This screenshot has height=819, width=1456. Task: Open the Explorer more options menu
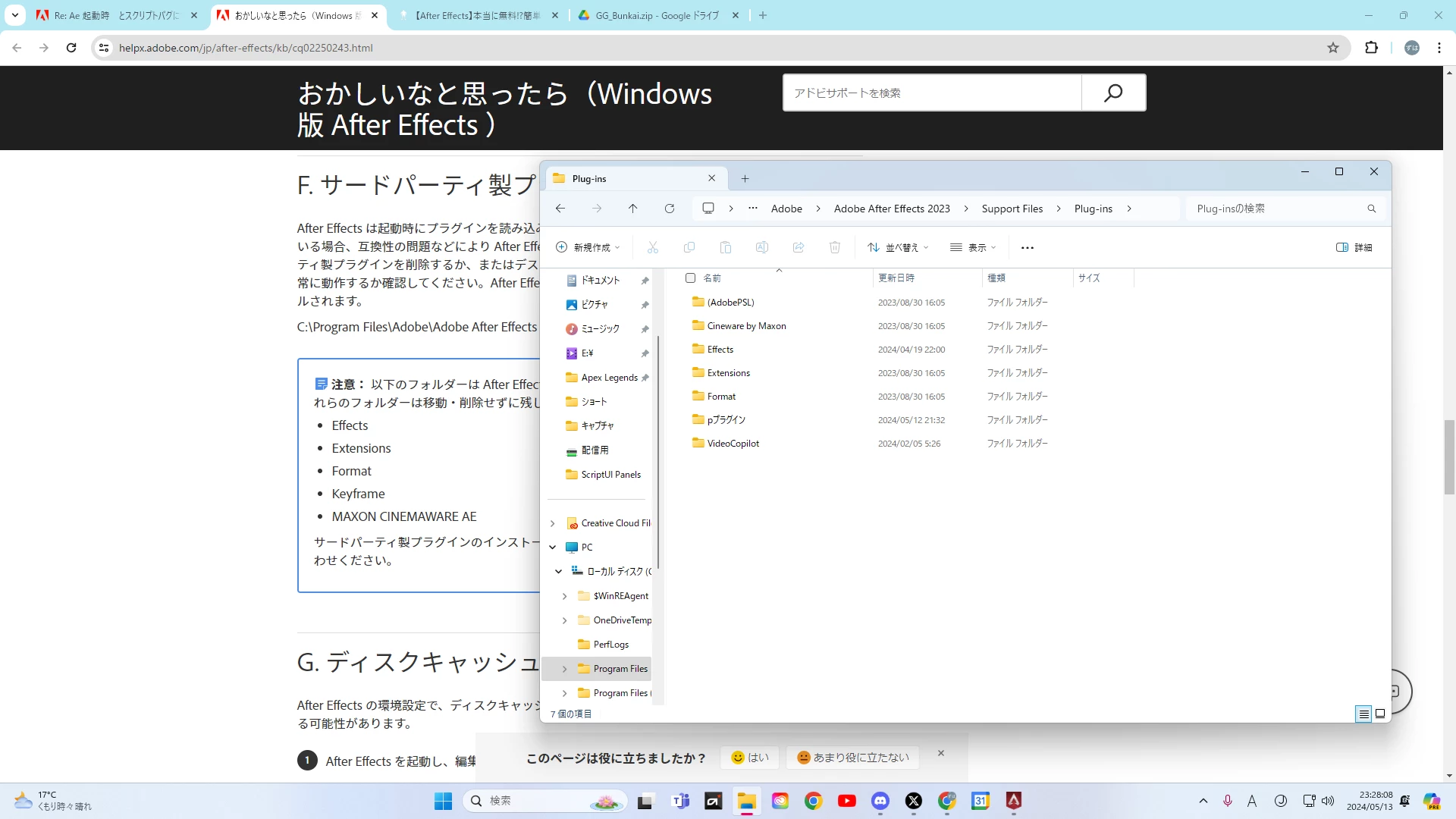tap(1027, 248)
